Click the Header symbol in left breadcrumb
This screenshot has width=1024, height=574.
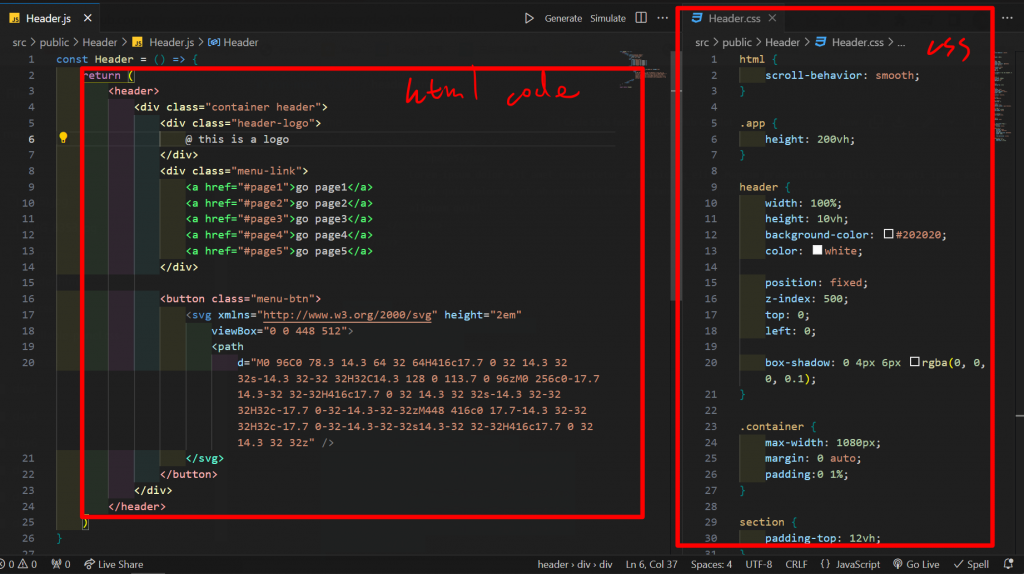click(240, 42)
